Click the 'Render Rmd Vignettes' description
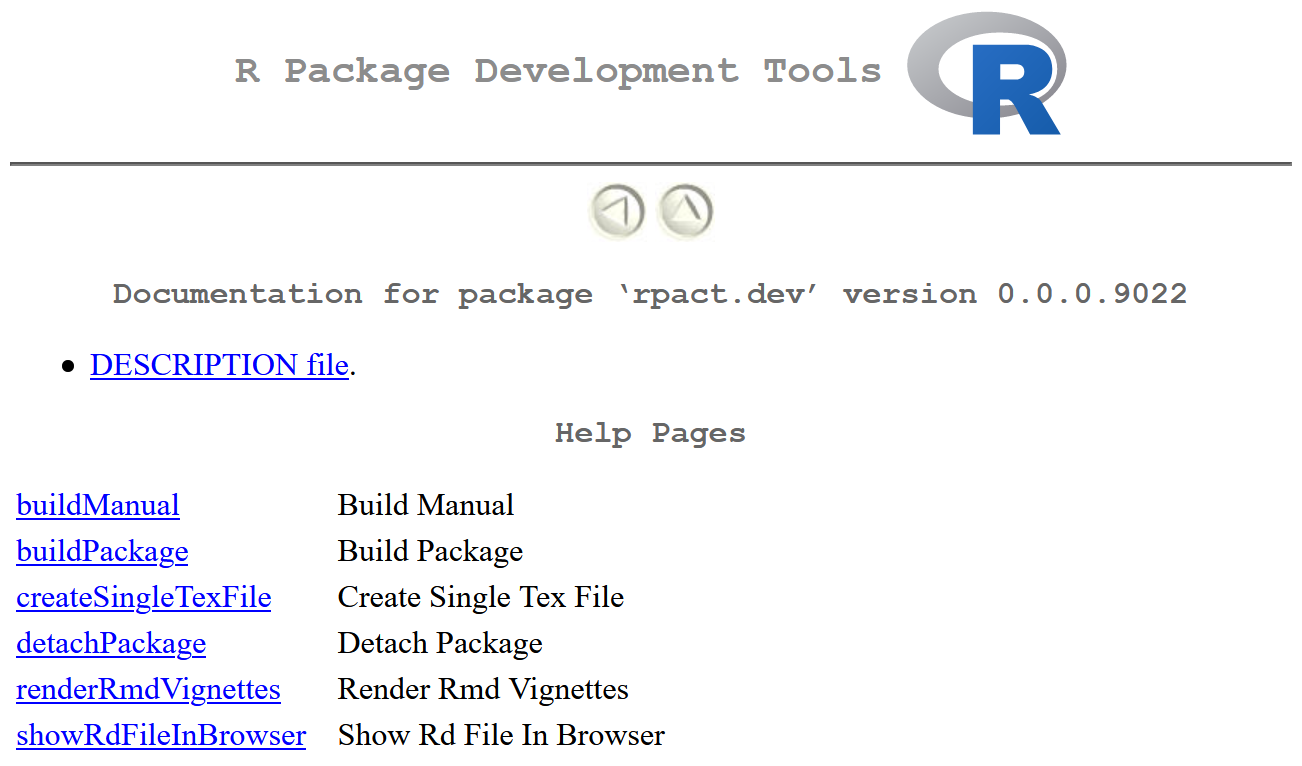Image resolution: width=1302 pixels, height=766 pixels. point(483,689)
